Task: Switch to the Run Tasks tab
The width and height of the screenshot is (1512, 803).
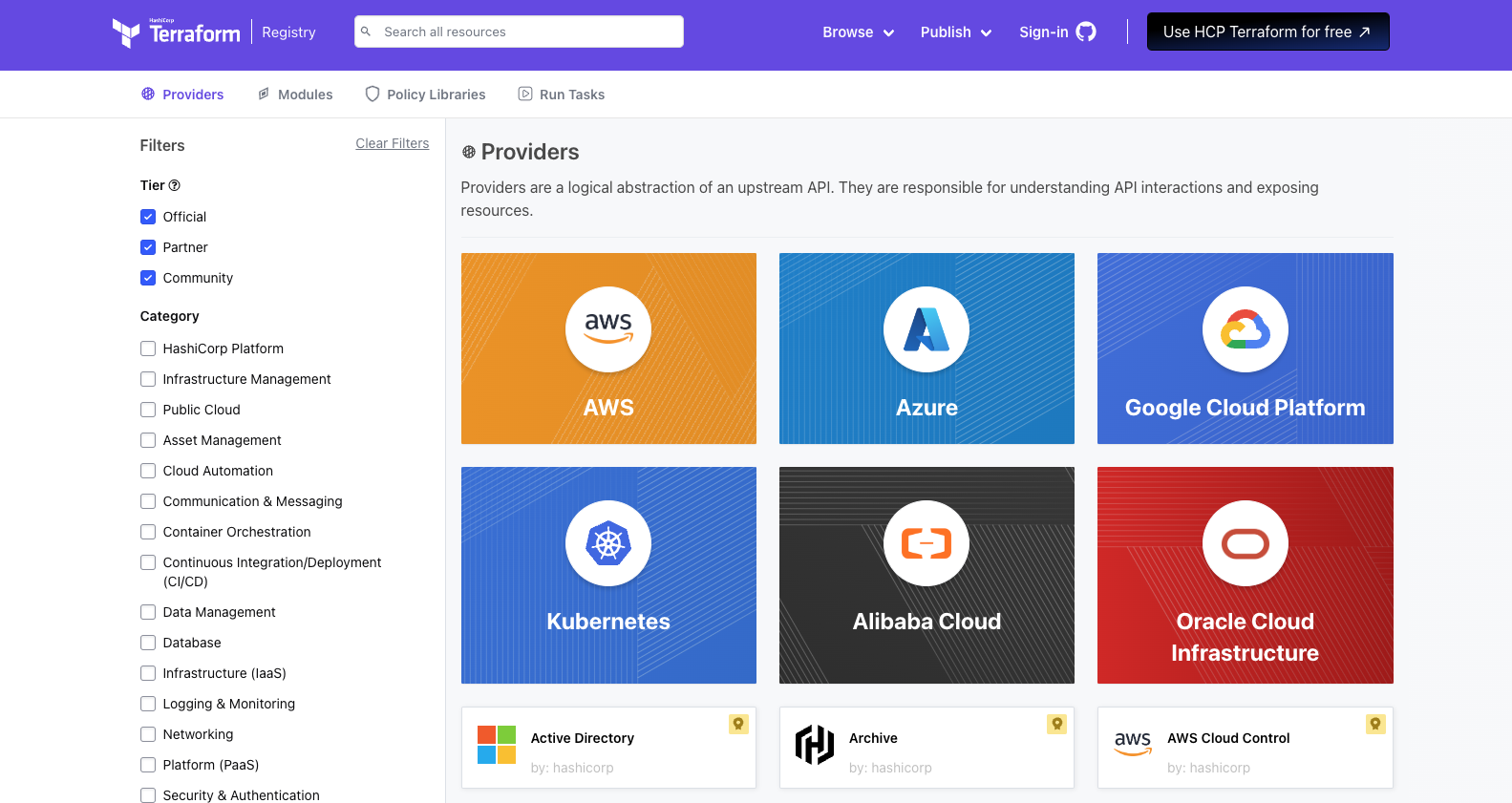Action: pyautogui.click(x=562, y=94)
